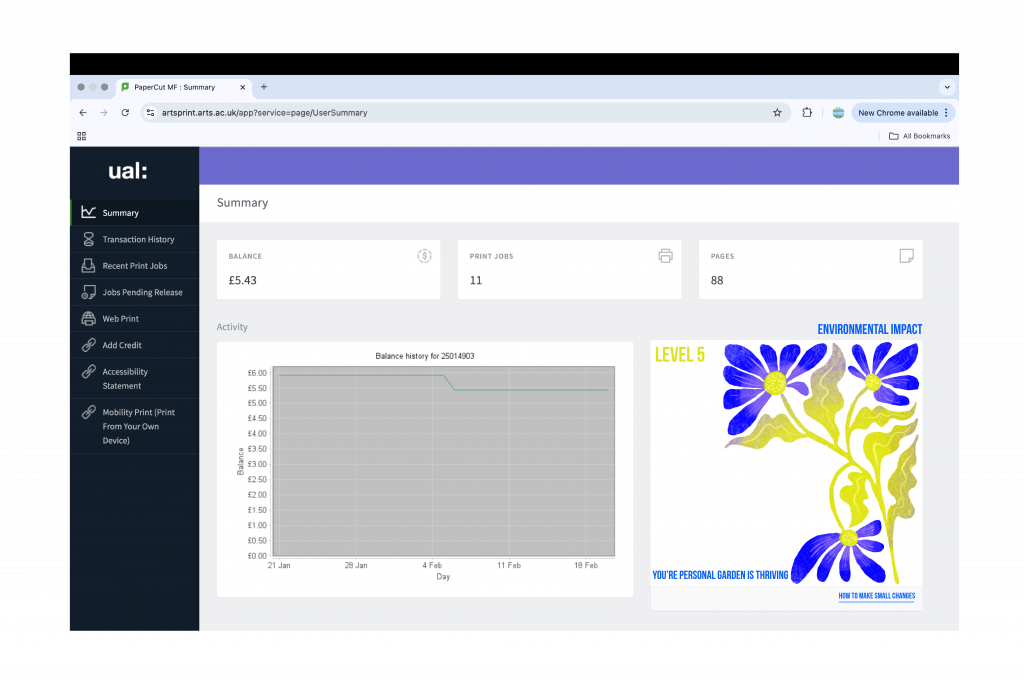Open a new browser tab
Screen dimensions: 1024x684
tap(264, 87)
